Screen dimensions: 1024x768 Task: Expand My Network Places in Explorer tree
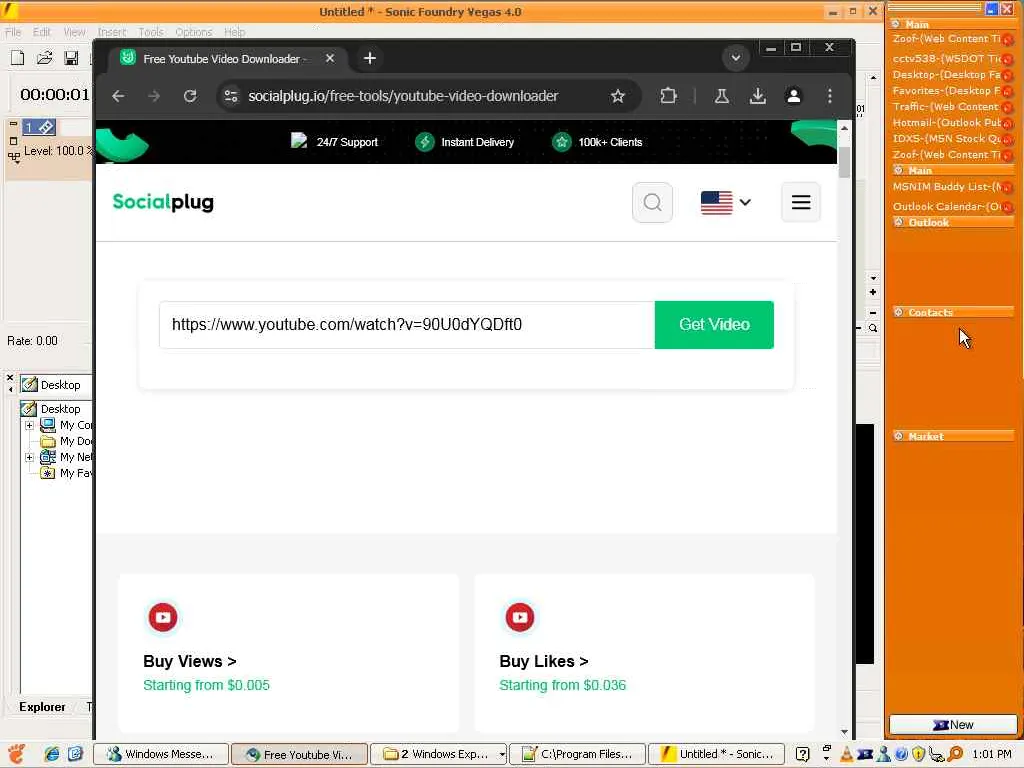point(29,457)
